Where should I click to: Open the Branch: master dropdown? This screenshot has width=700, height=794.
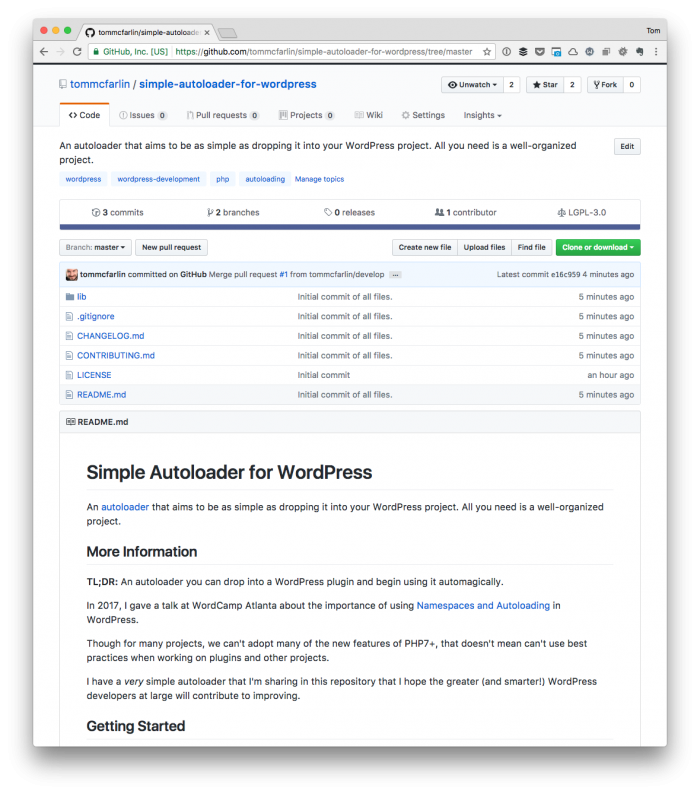tap(95, 248)
